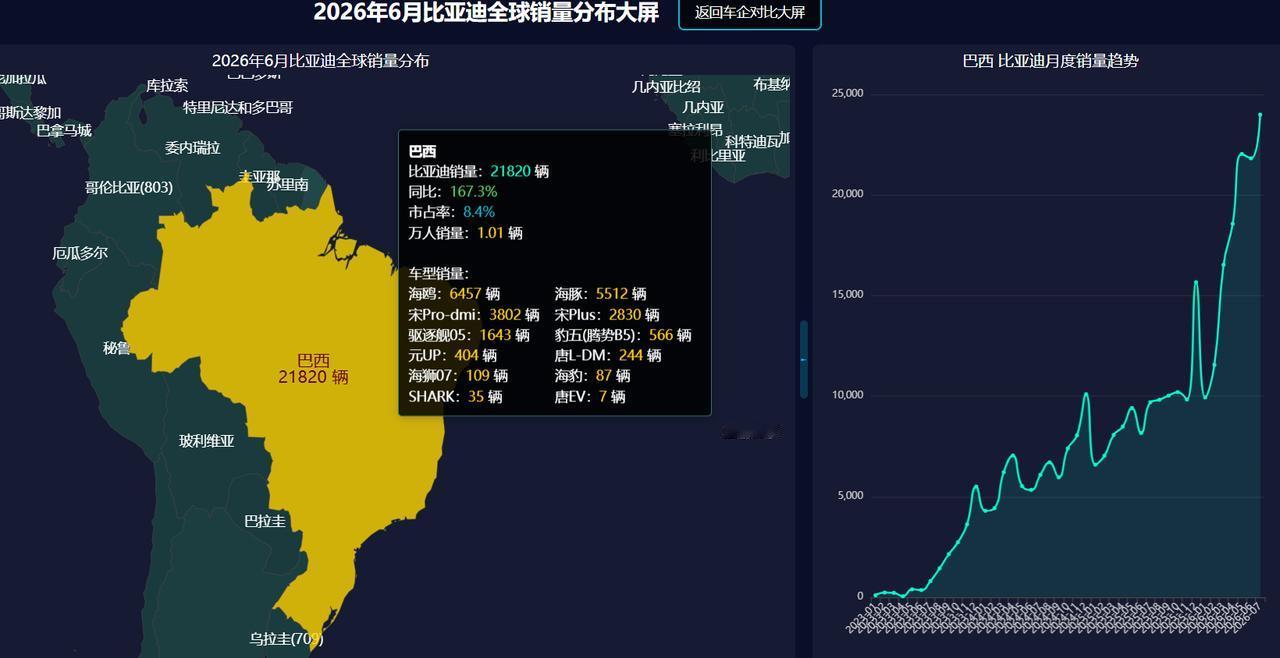1280x658 pixels.
Task: Click the 元UP 404 辆 entry
Action: 453,355
